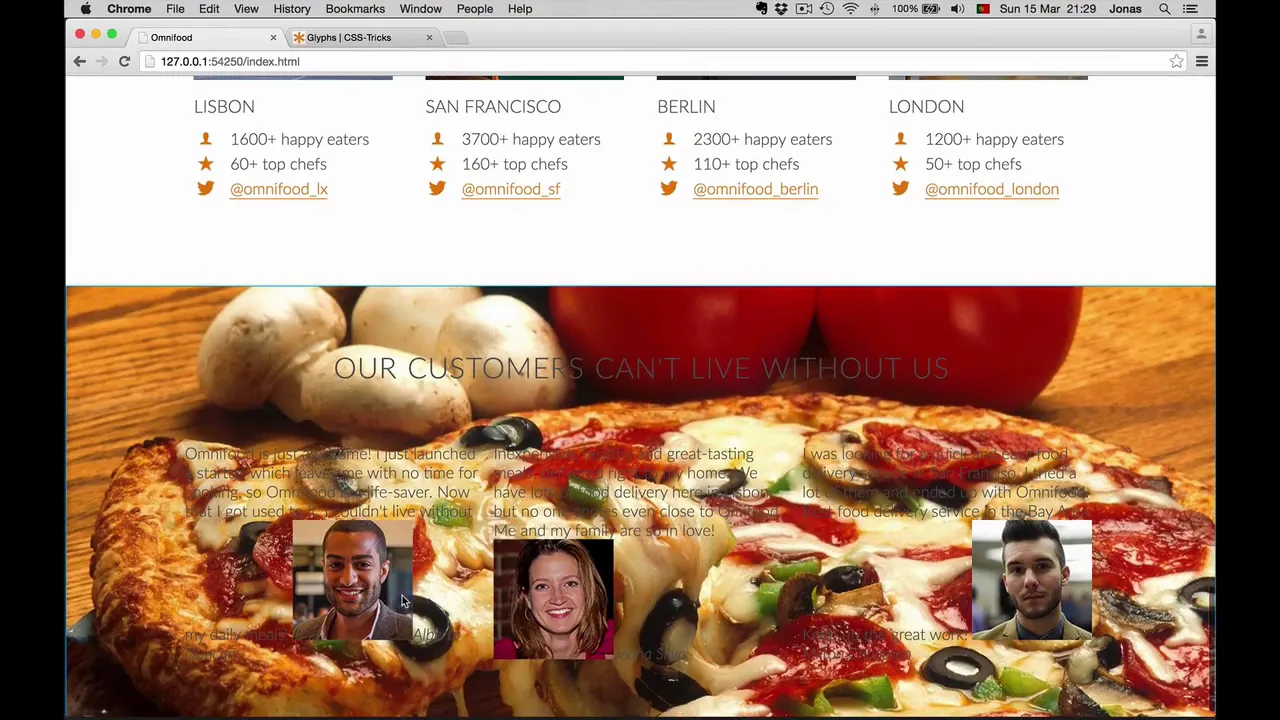Open the Apple menu
The width and height of the screenshot is (1280, 720).
pyautogui.click(x=86, y=9)
